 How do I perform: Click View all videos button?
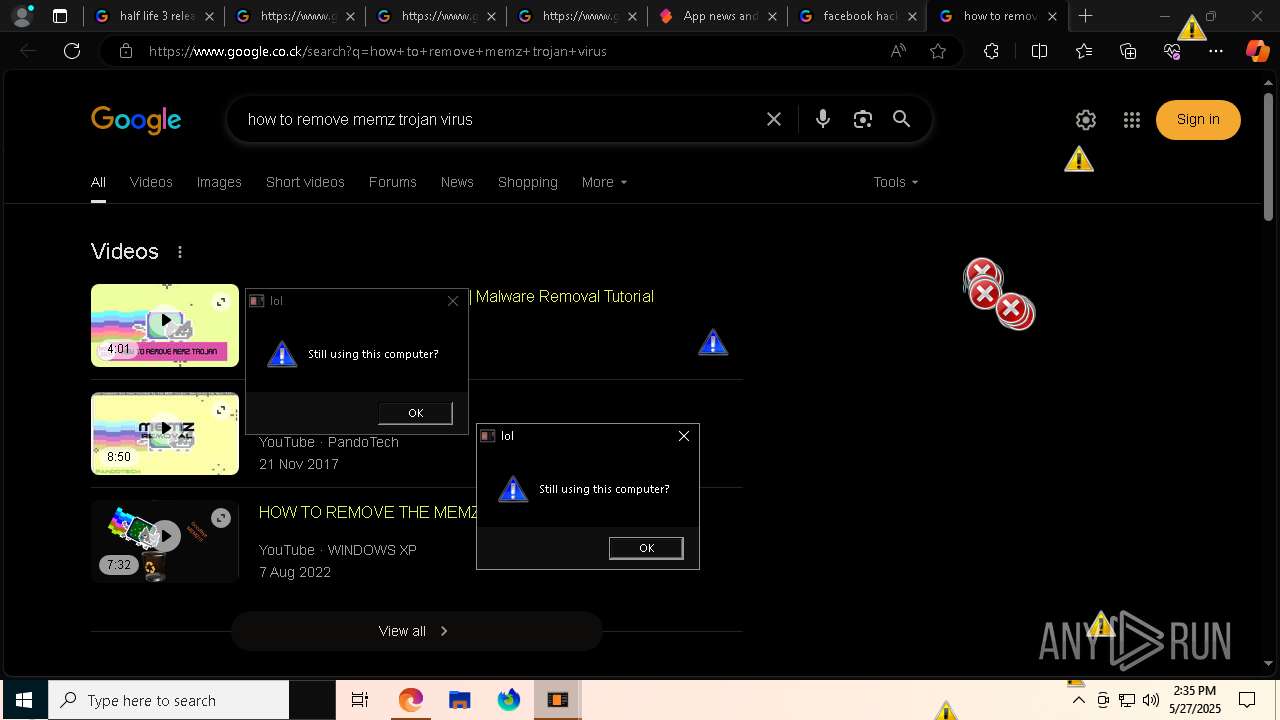tap(416, 631)
